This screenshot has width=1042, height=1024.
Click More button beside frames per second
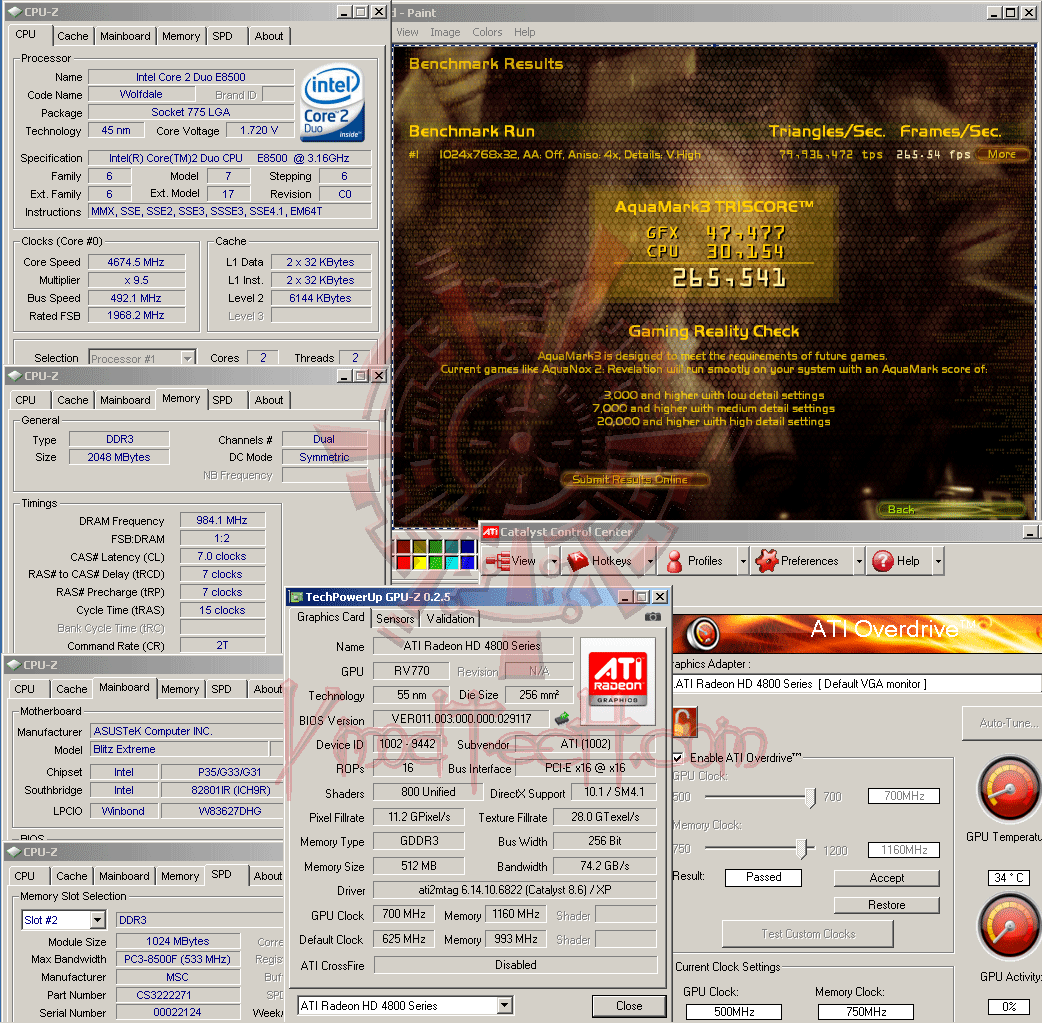pos(1001,154)
